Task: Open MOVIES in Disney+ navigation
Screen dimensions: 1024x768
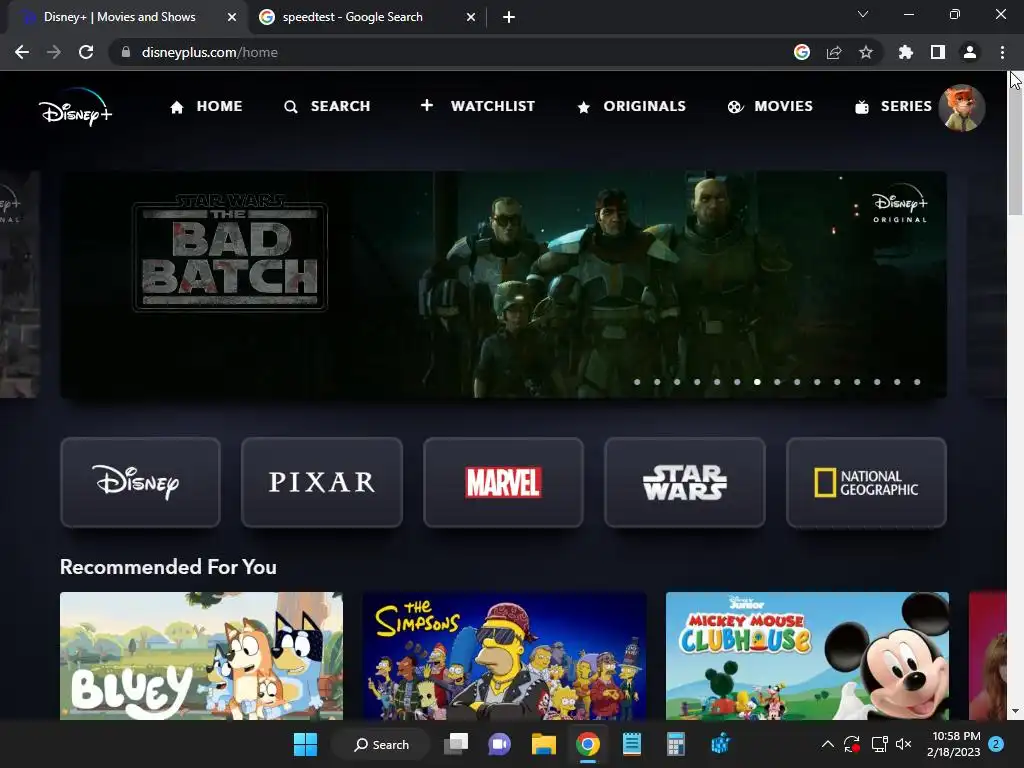Action: 770,106
